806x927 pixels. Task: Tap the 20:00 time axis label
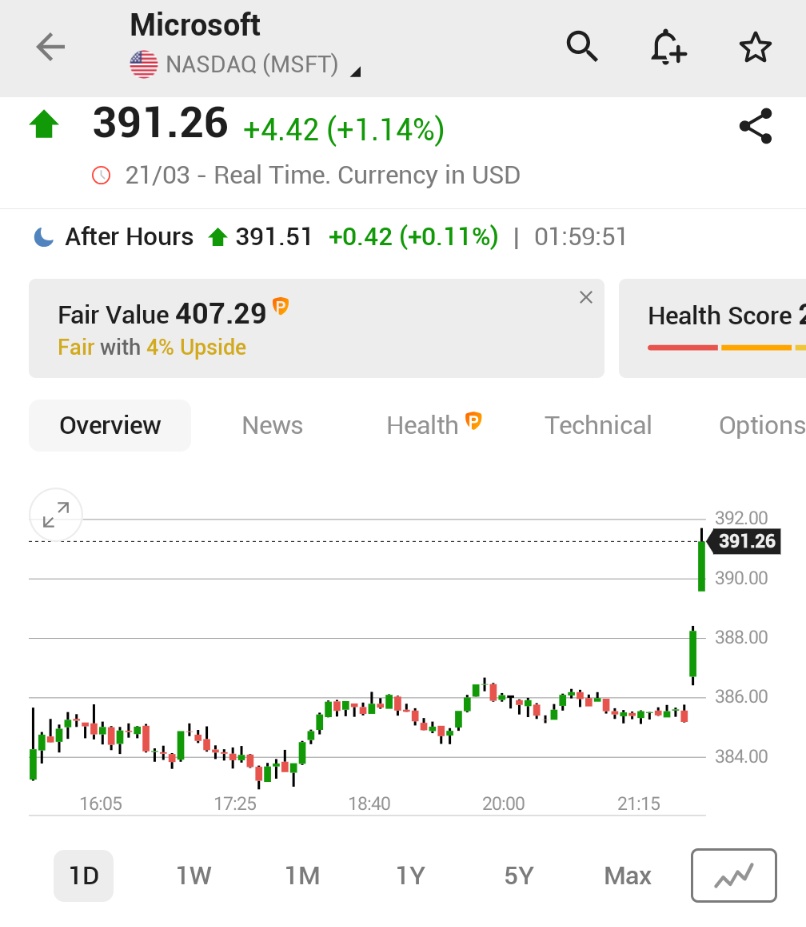(x=503, y=803)
